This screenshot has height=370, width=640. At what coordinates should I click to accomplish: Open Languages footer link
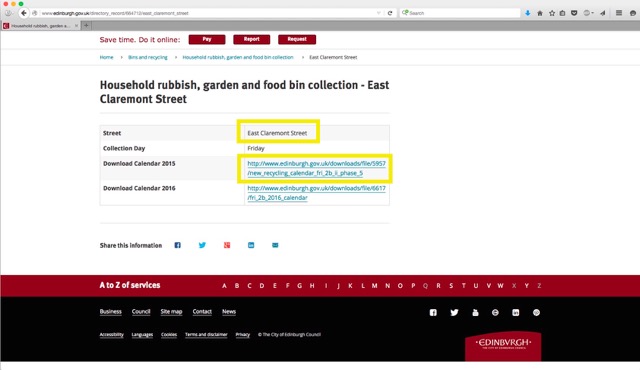142,335
